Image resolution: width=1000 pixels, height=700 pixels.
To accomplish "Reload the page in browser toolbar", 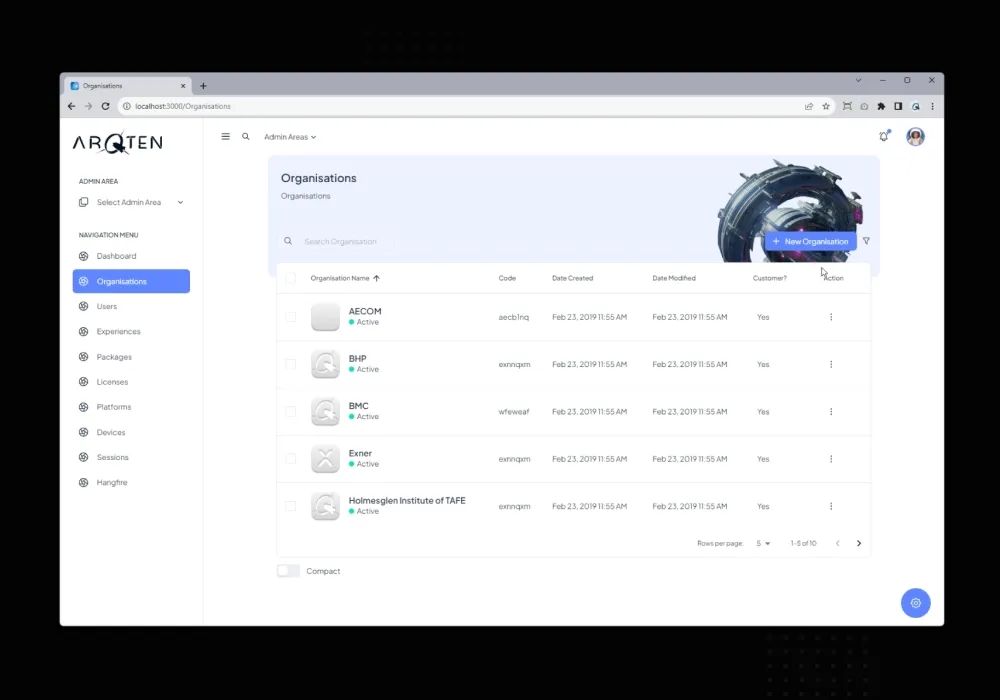I will point(105,106).
